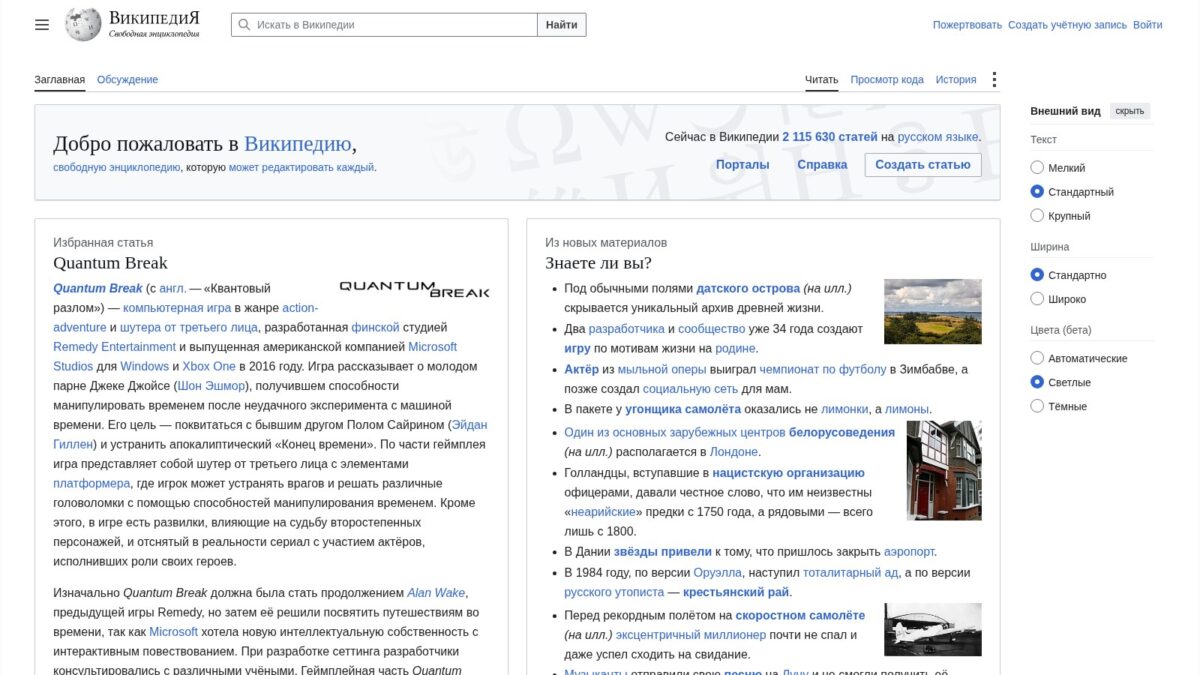1200x675 pixels.
Task: Select the Стандартный text size
Action: 1037,192
